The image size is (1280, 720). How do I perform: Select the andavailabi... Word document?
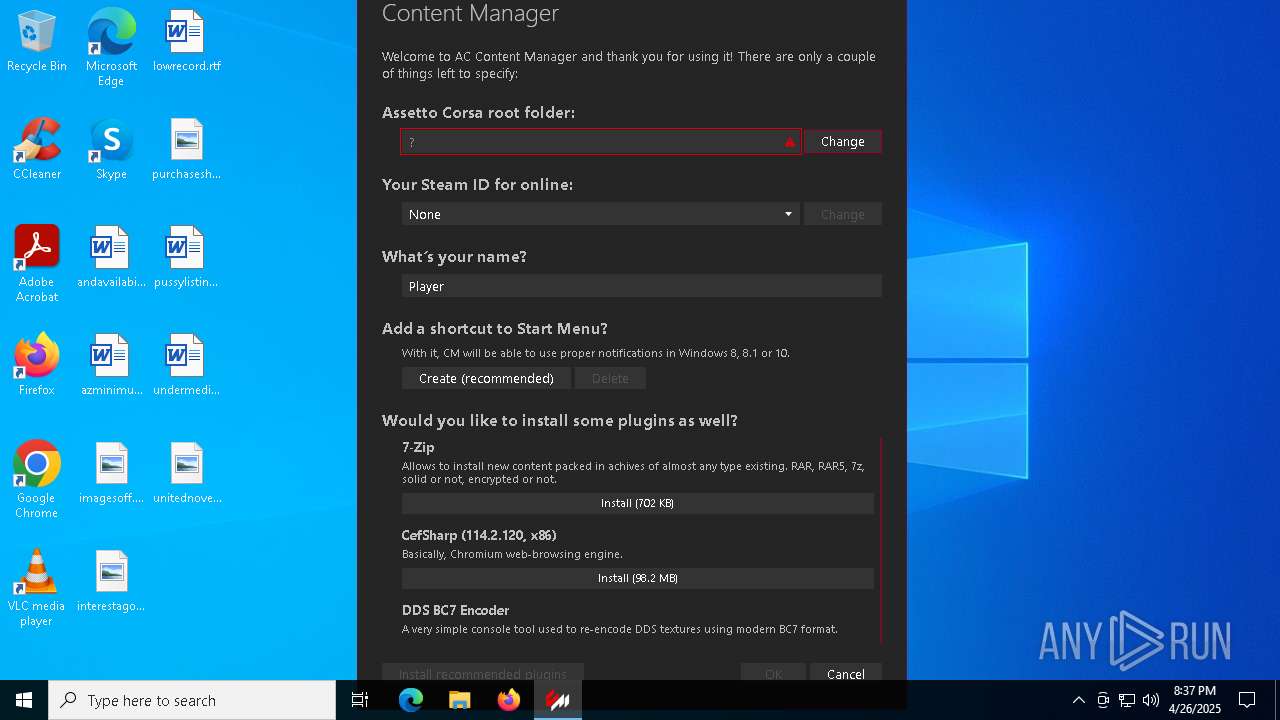pyautogui.click(x=111, y=257)
